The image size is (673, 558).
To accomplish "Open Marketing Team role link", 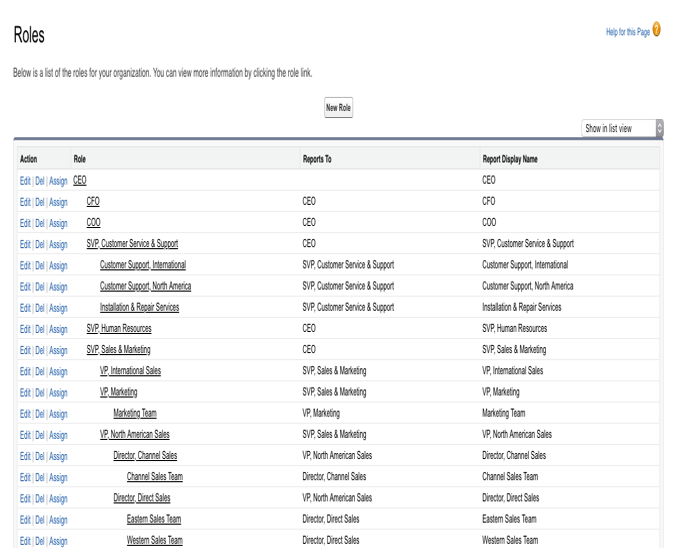I will click(x=135, y=413).
